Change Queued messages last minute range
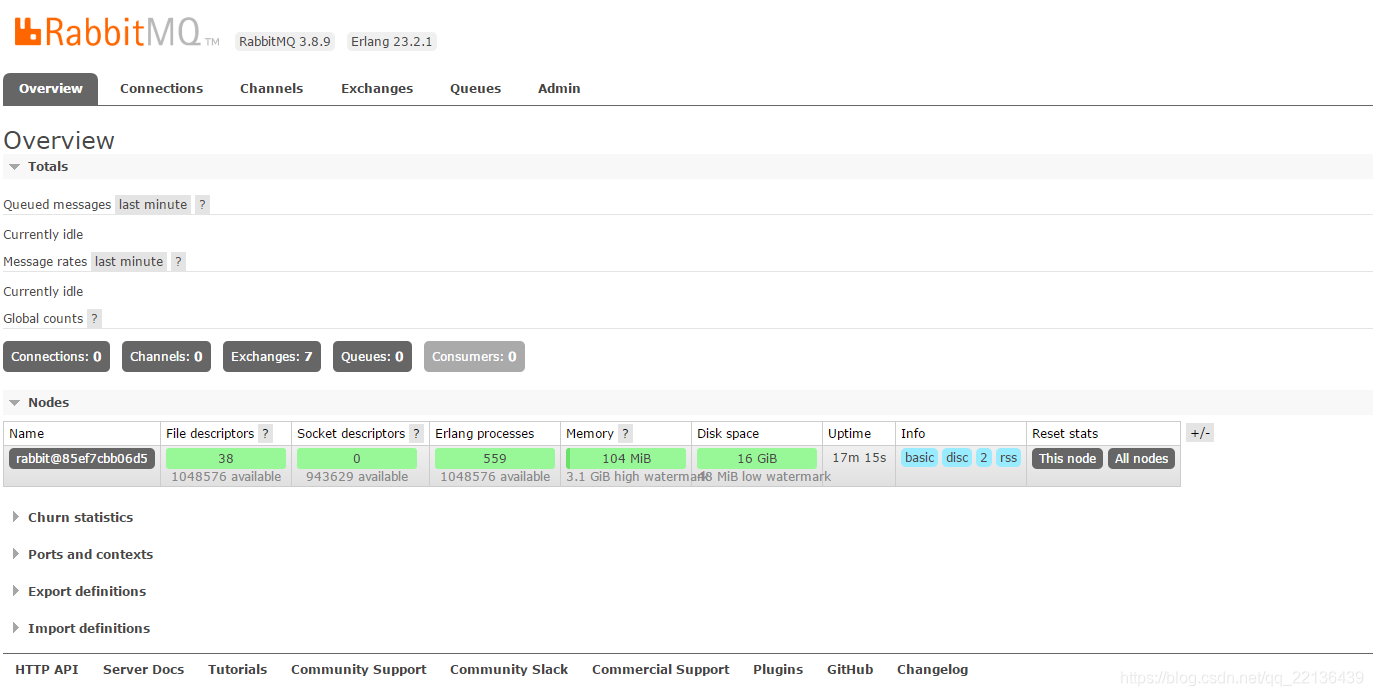The height and width of the screenshot is (696, 1373). point(153,204)
